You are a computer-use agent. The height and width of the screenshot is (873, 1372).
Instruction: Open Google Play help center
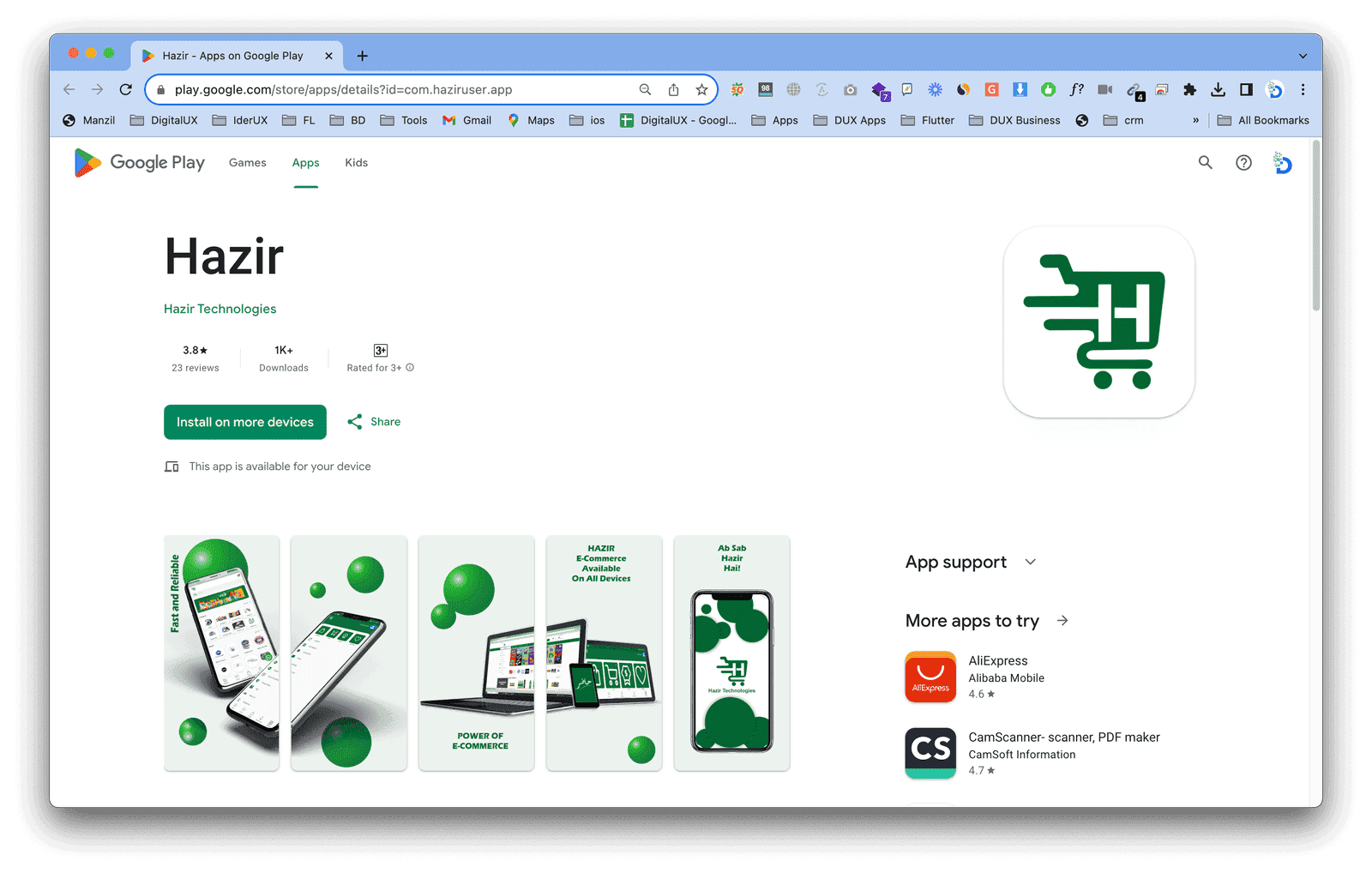coord(1243,162)
